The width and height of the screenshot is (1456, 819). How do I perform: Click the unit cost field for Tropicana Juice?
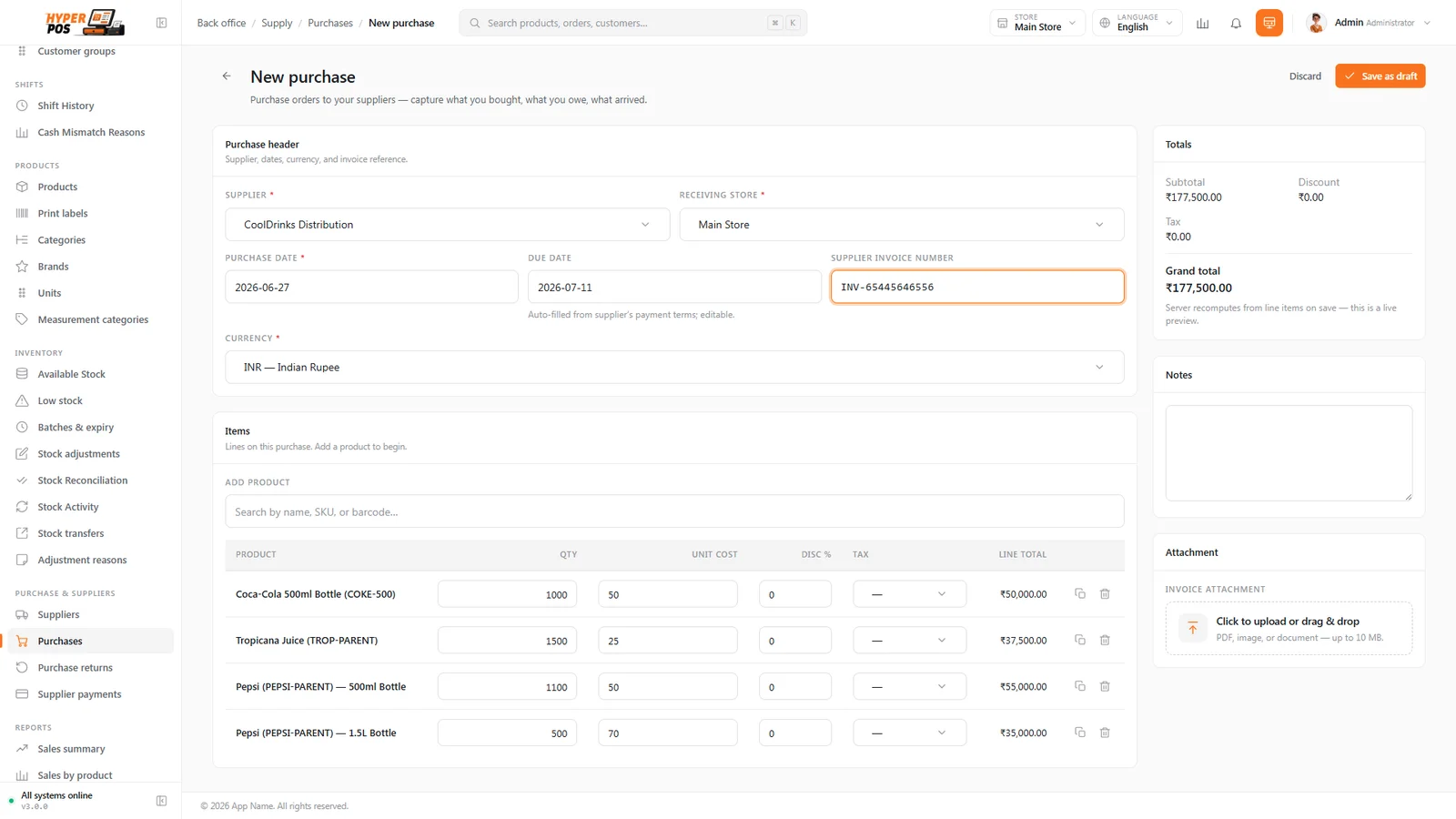click(x=668, y=641)
